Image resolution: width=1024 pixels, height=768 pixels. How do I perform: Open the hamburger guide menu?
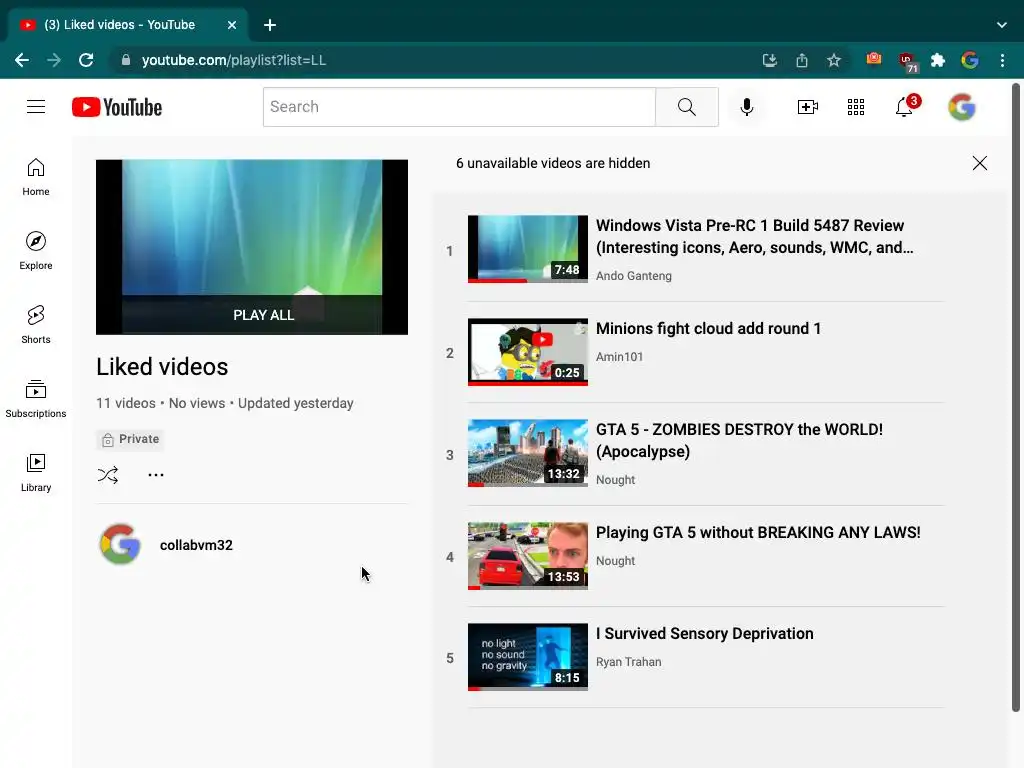coord(36,106)
